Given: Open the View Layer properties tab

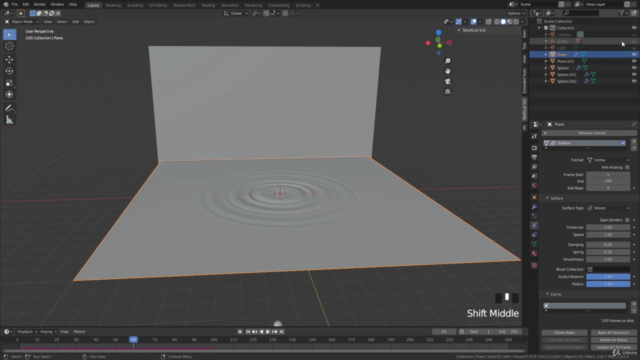Looking at the screenshot, I should point(534,167).
